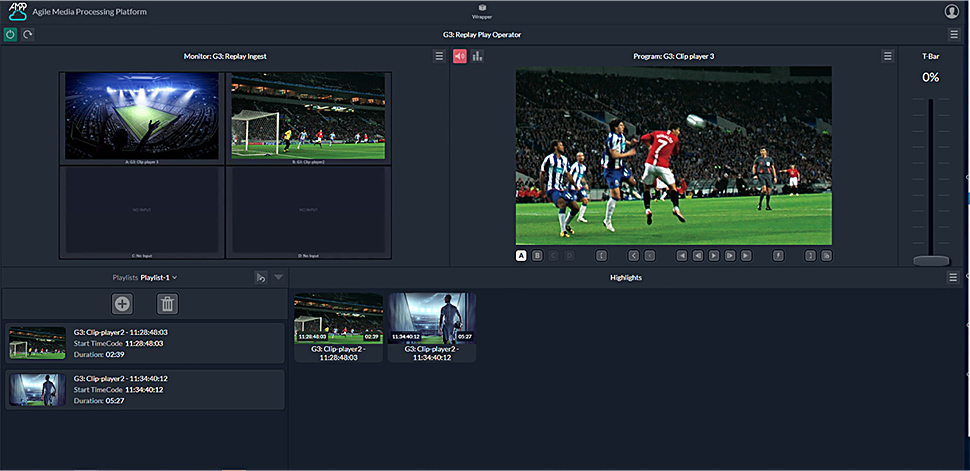Click the 'Highlights' panel title
Viewport: 970px width, 471px height.
pyautogui.click(x=625, y=278)
